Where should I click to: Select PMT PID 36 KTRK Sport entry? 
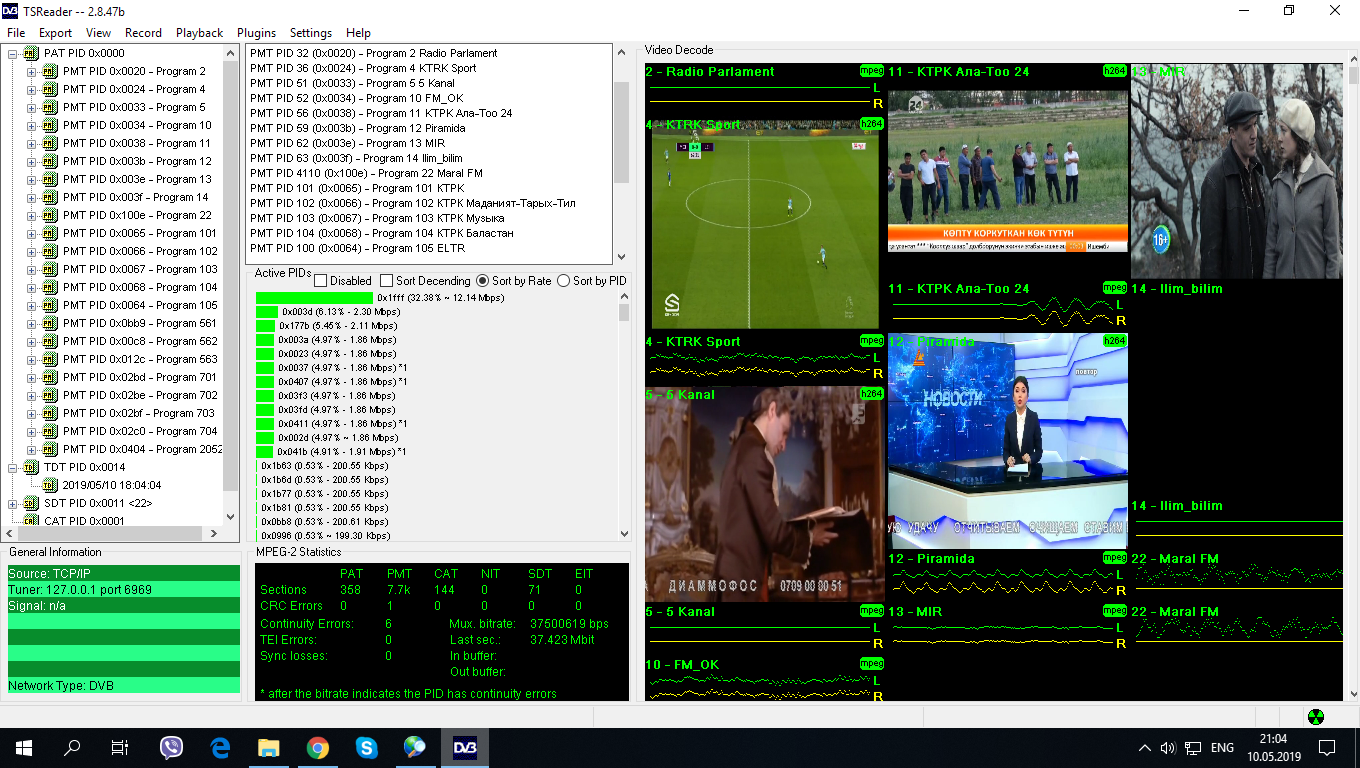(363, 68)
